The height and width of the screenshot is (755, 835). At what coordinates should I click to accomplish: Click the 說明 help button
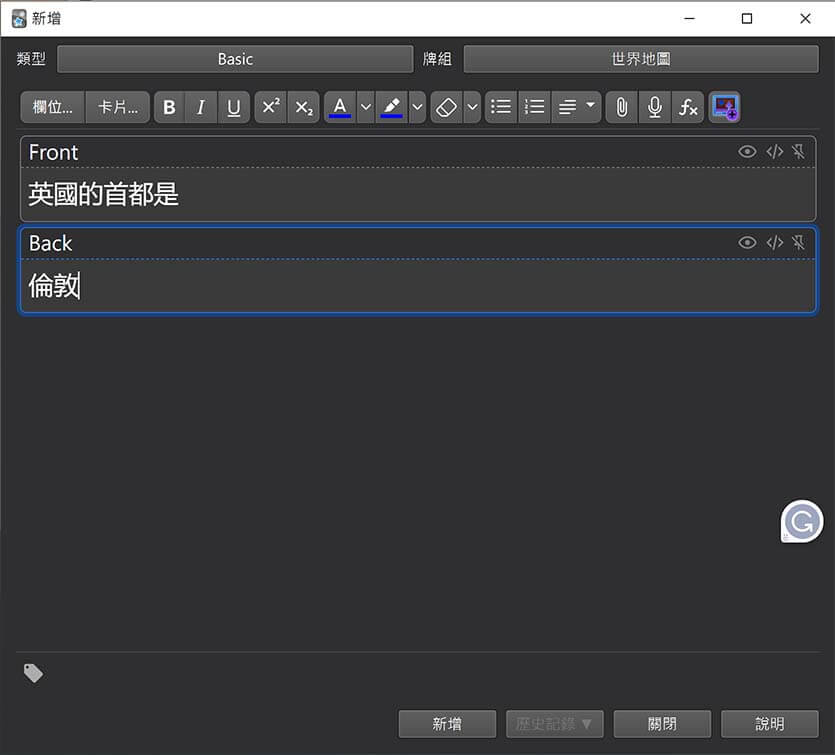pyautogui.click(x=769, y=724)
